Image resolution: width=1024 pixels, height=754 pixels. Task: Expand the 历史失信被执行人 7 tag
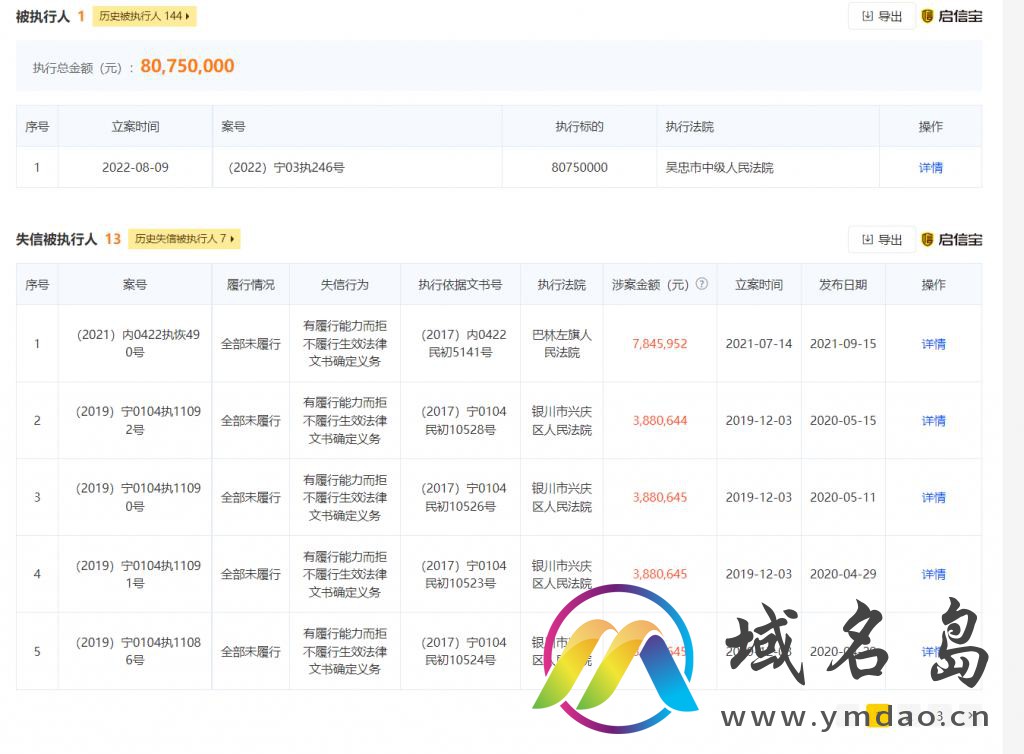[187, 239]
